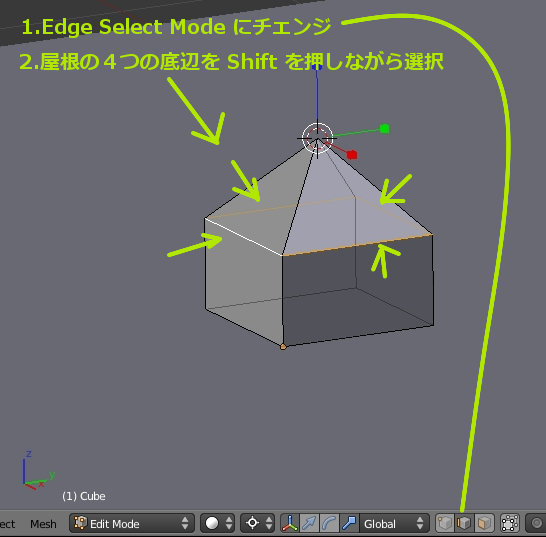The image size is (546, 537).
Task: Switch to Edge select mode
Action: click(x=464, y=523)
